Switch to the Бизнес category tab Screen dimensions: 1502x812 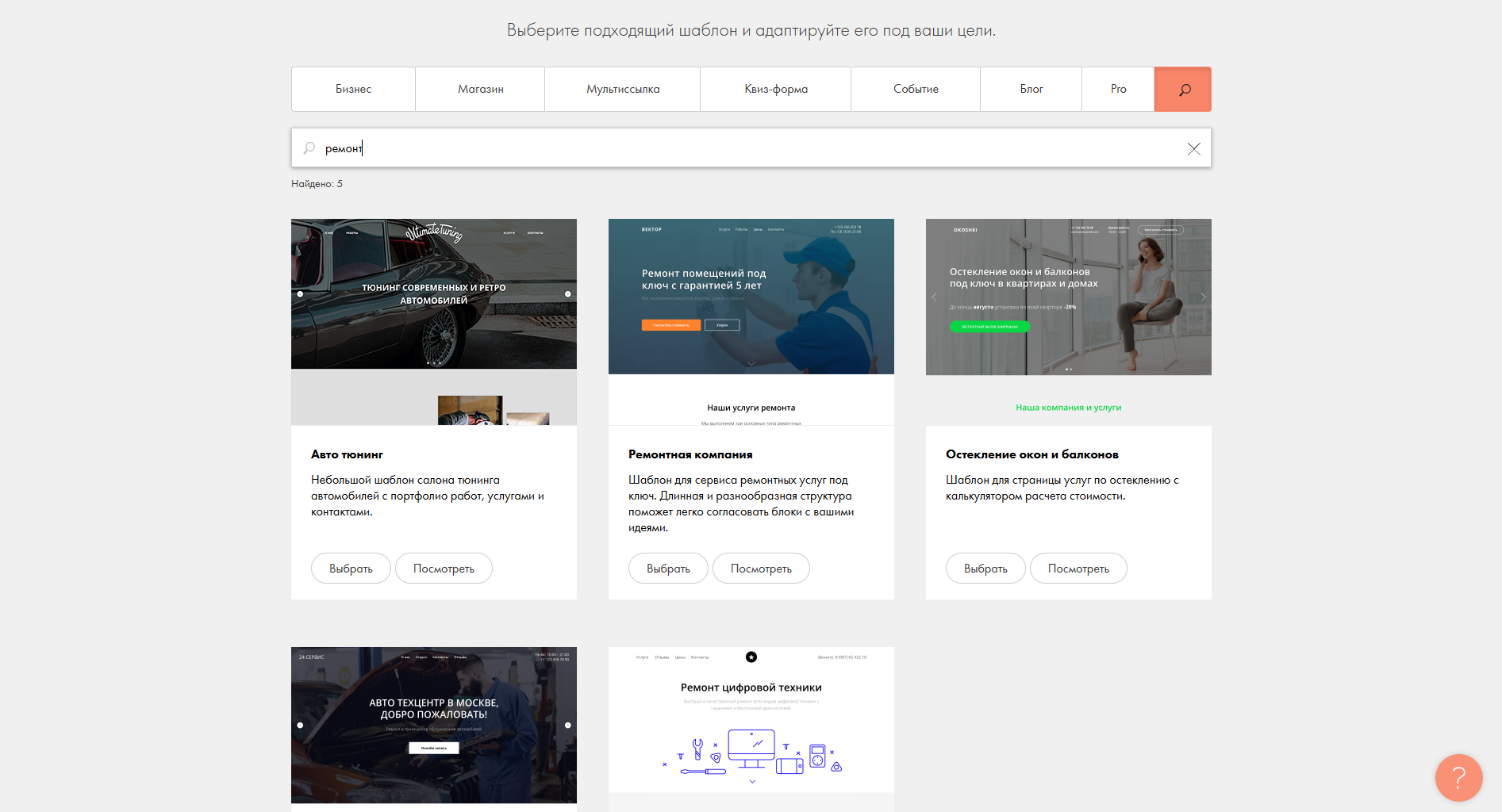(353, 90)
